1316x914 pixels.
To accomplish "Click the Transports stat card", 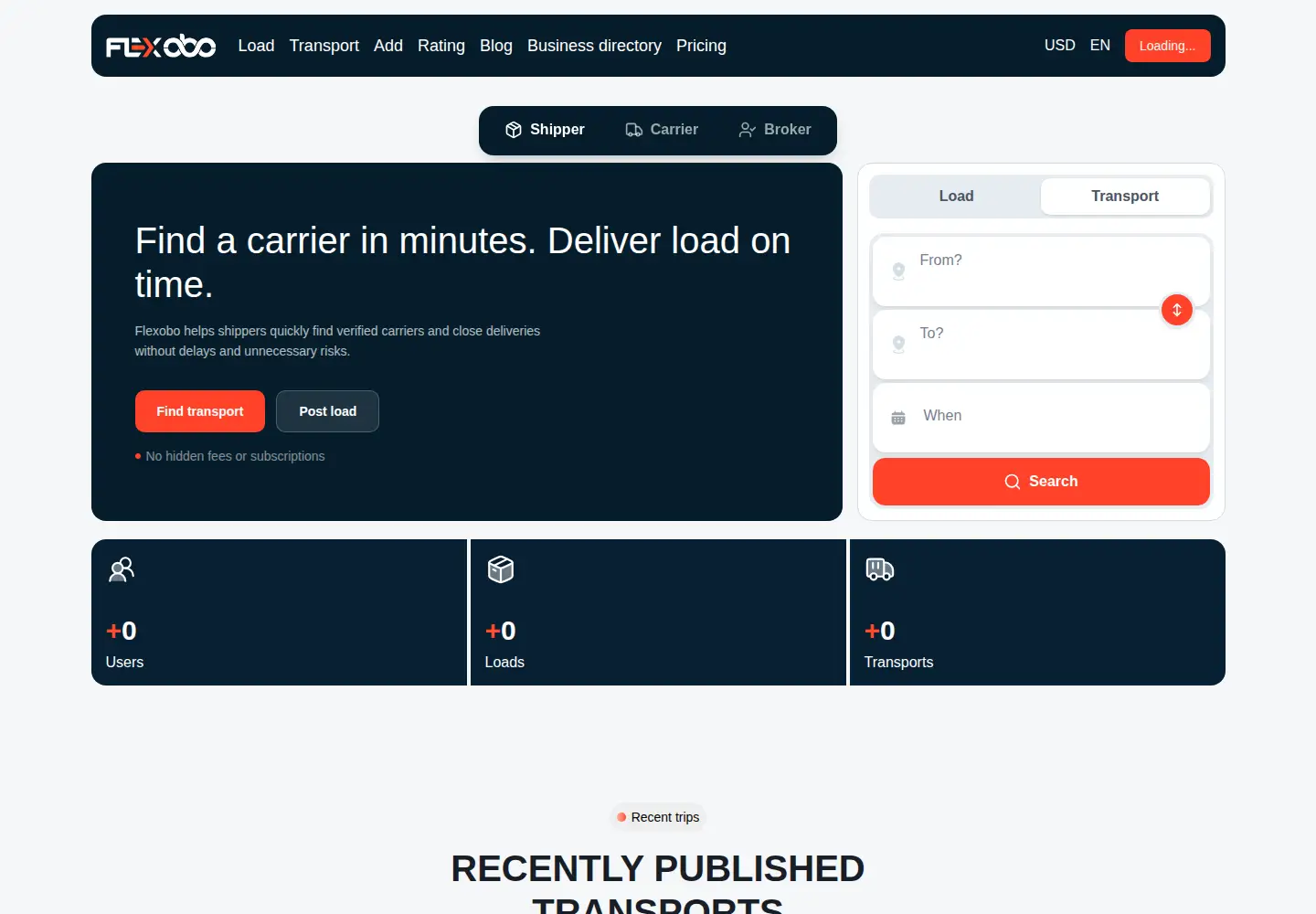I will [1037, 612].
